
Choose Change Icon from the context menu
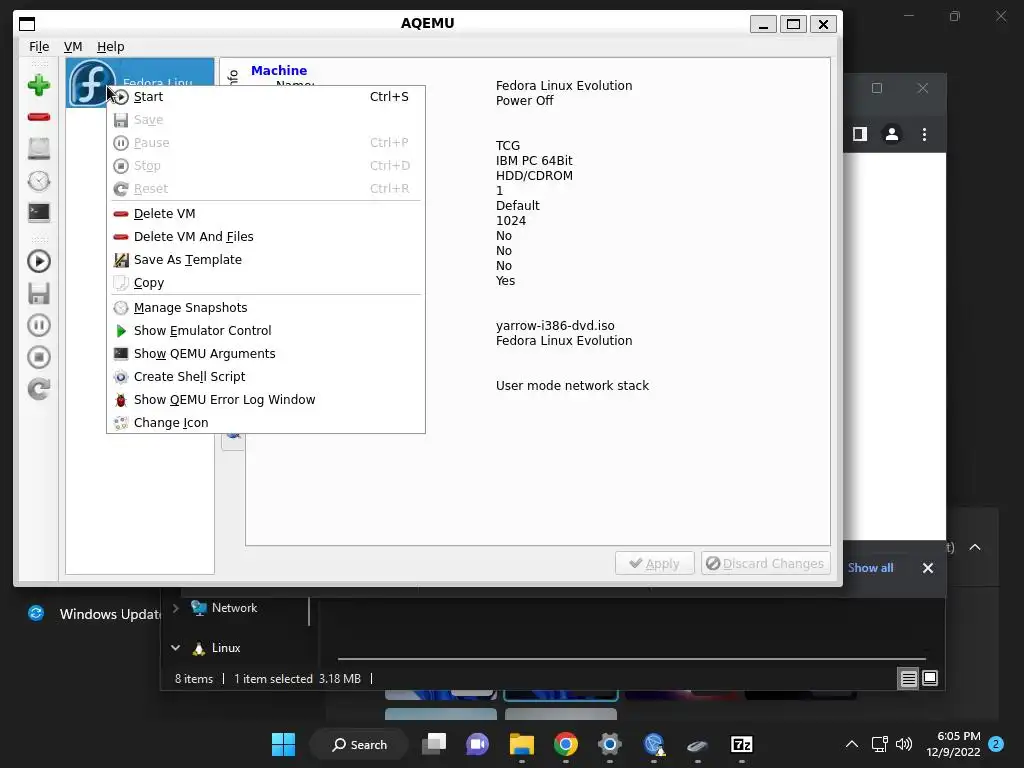coord(265,423)
